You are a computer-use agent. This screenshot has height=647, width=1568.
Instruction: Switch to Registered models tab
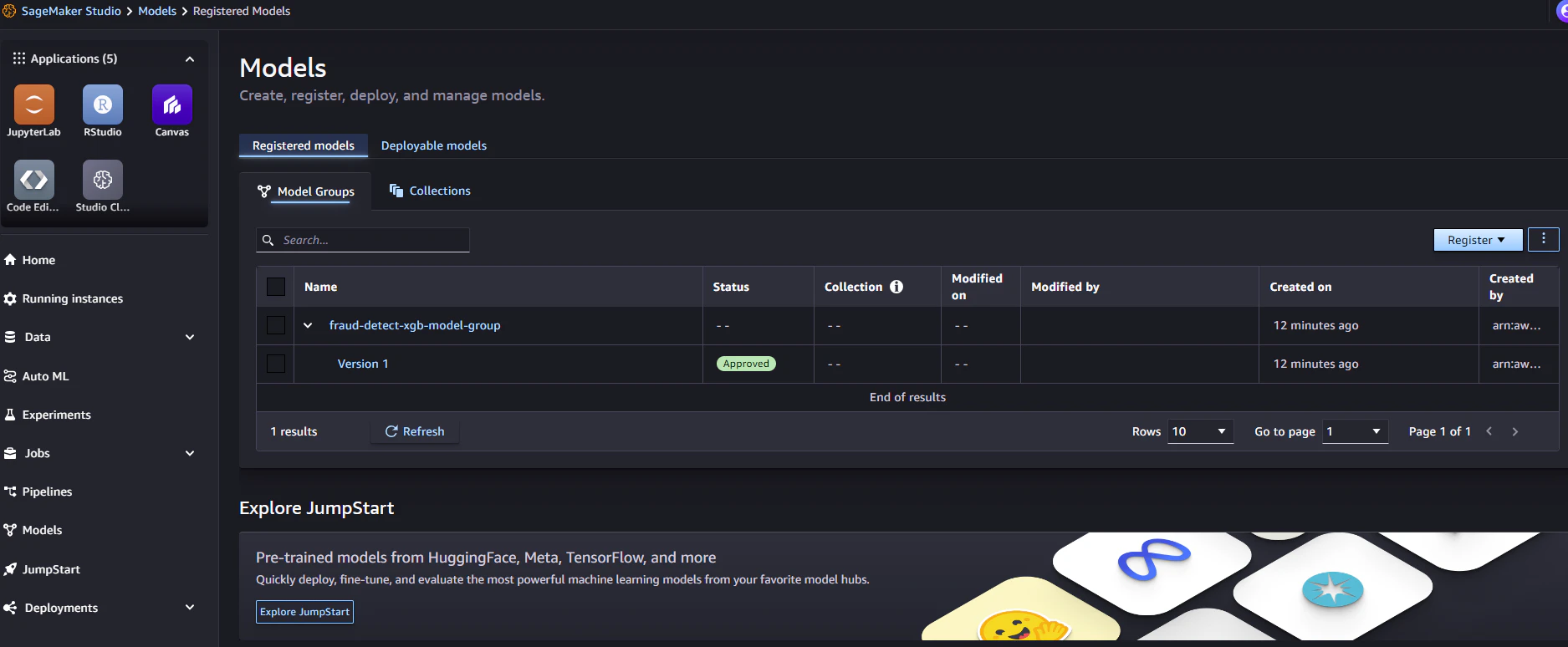tap(304, 145)
